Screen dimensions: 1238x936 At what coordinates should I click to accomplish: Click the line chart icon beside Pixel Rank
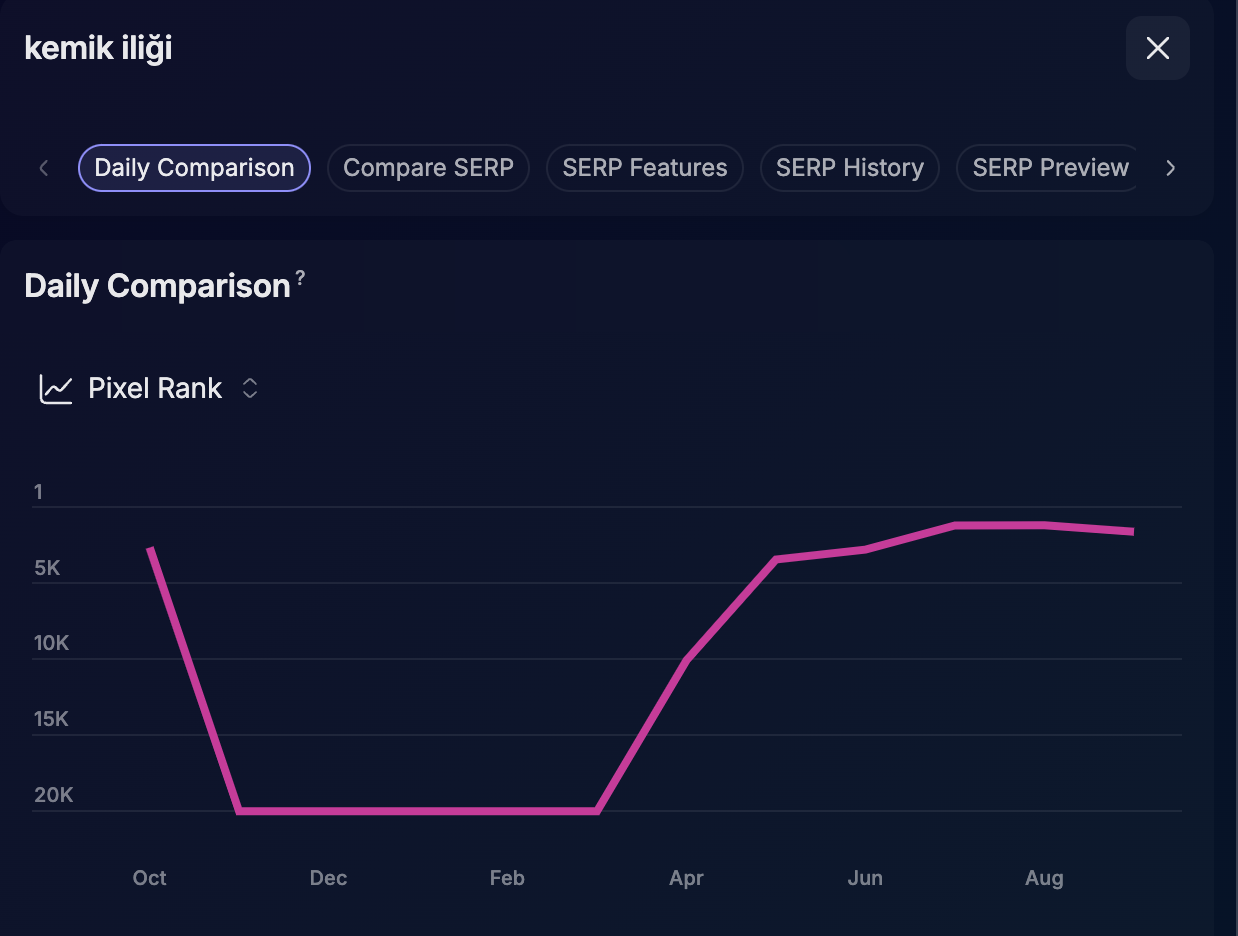[x=56, y=388]
